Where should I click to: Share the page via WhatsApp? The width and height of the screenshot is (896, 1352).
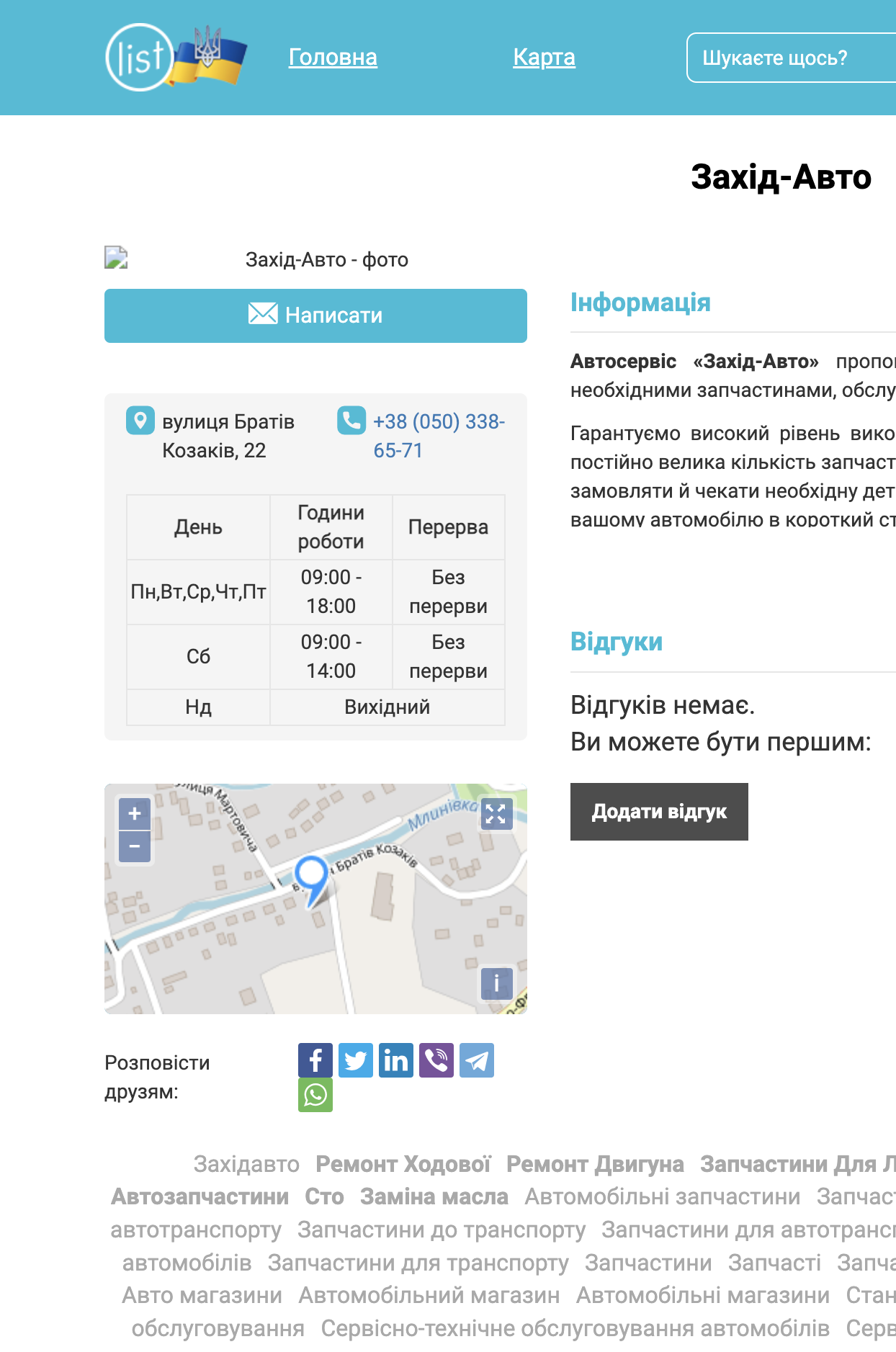(315, 1095)
